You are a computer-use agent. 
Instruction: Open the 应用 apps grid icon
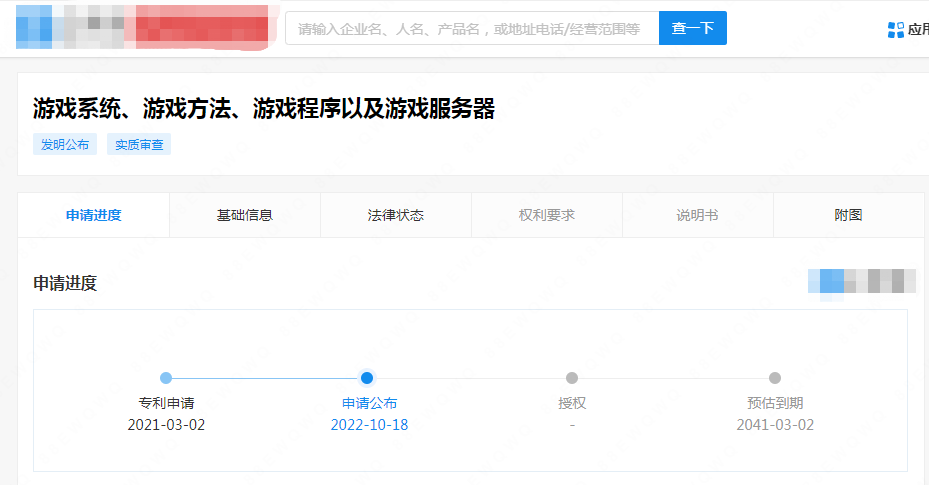pyautogui.click(x=896, y=29)
